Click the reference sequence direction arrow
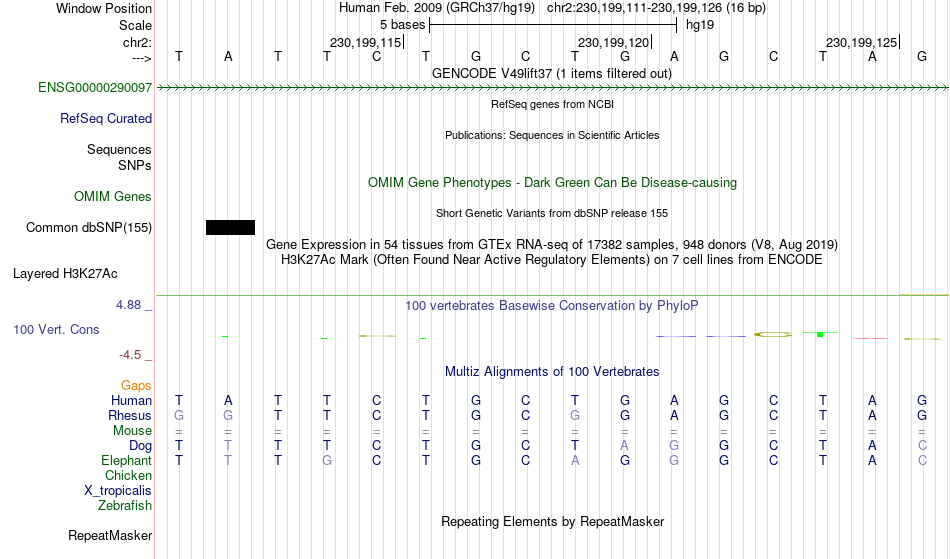 [x=142, y=58]
